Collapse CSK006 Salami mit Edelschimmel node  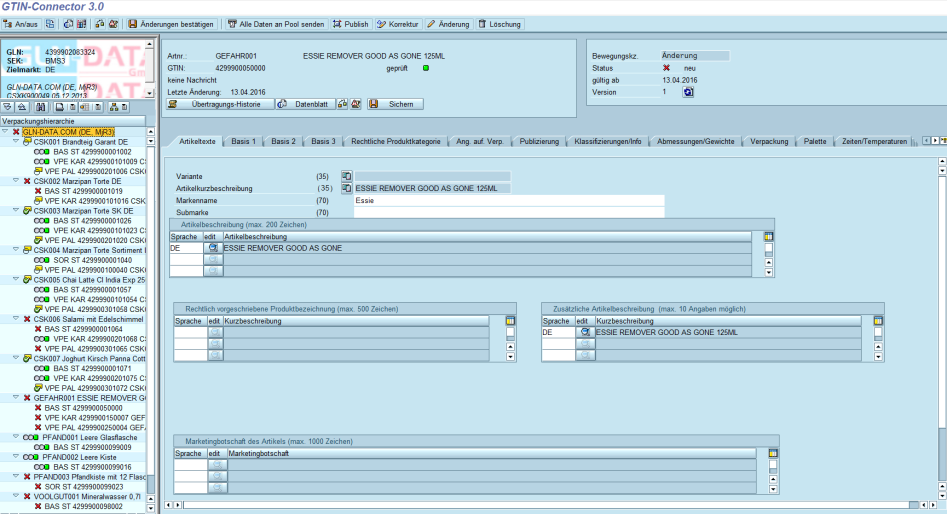tap(16, 318)
